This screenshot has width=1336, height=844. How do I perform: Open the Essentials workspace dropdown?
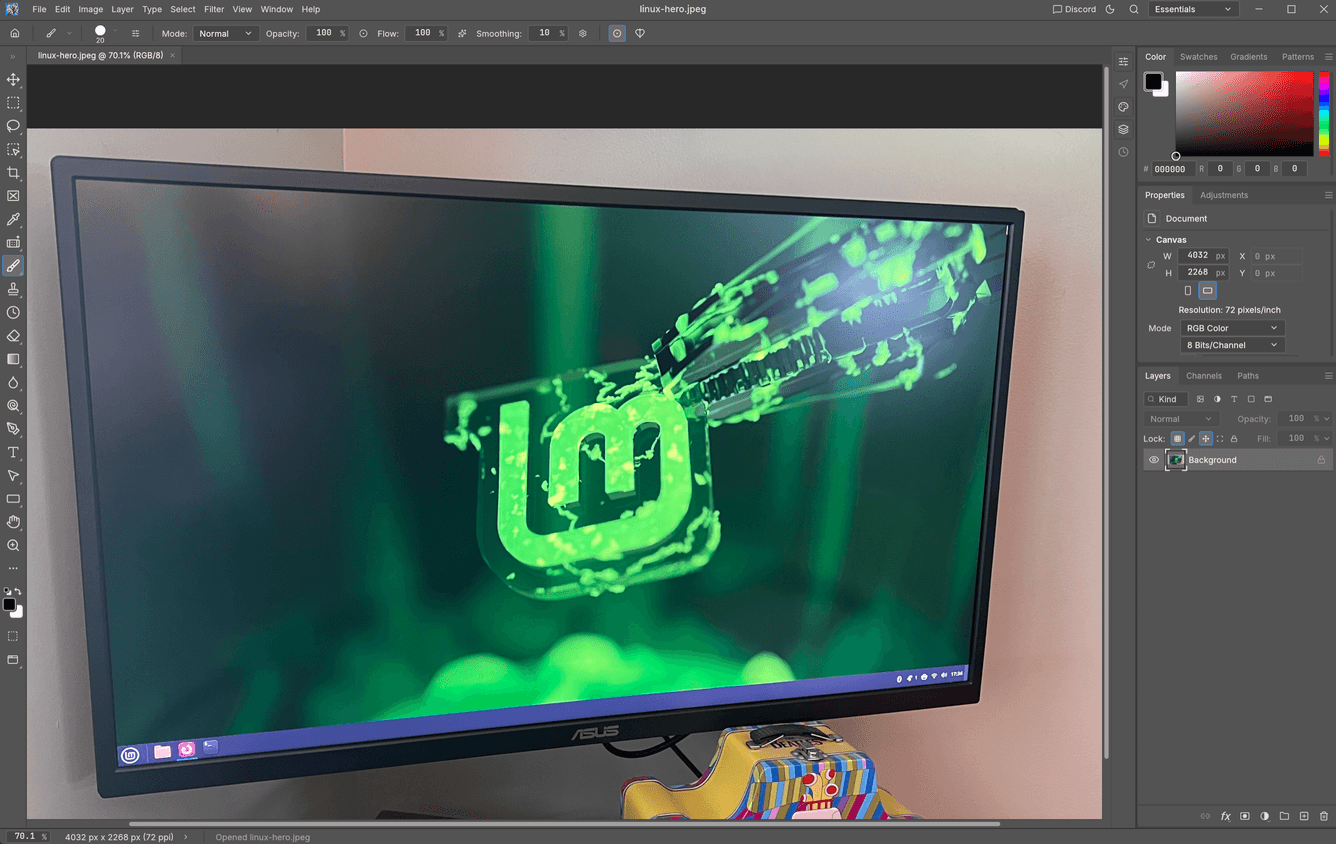1193,9
